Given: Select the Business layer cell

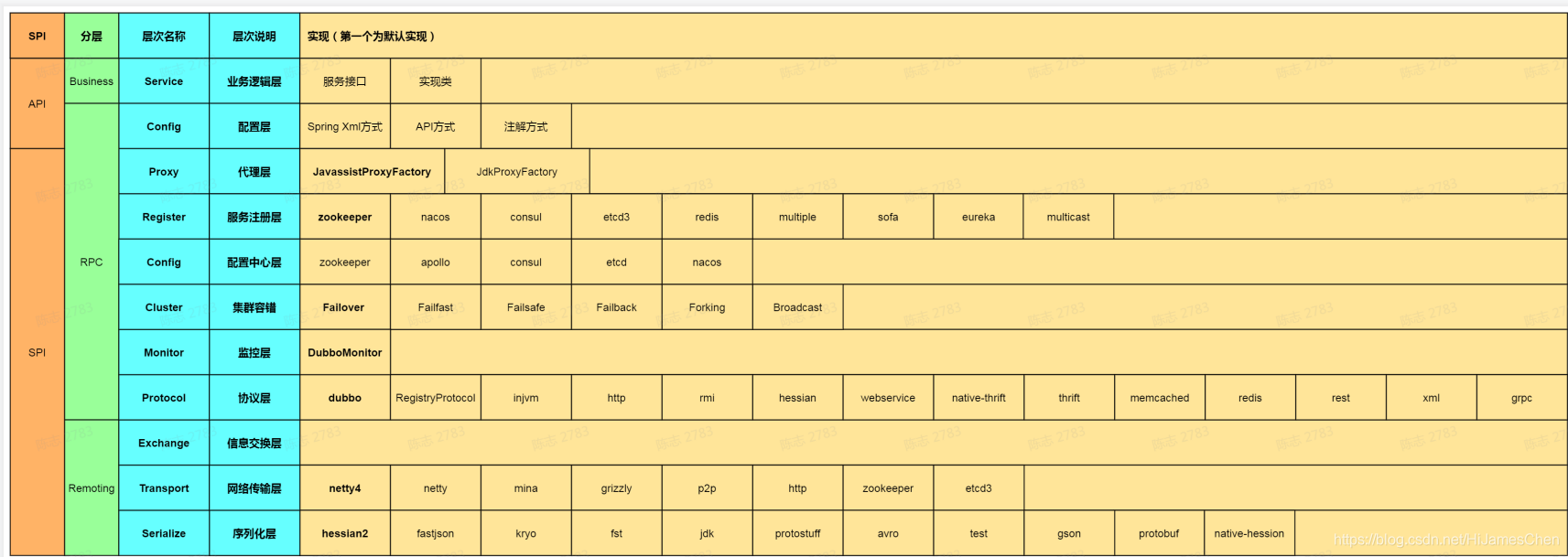Looking at the screenshot, I should point(92,81).
